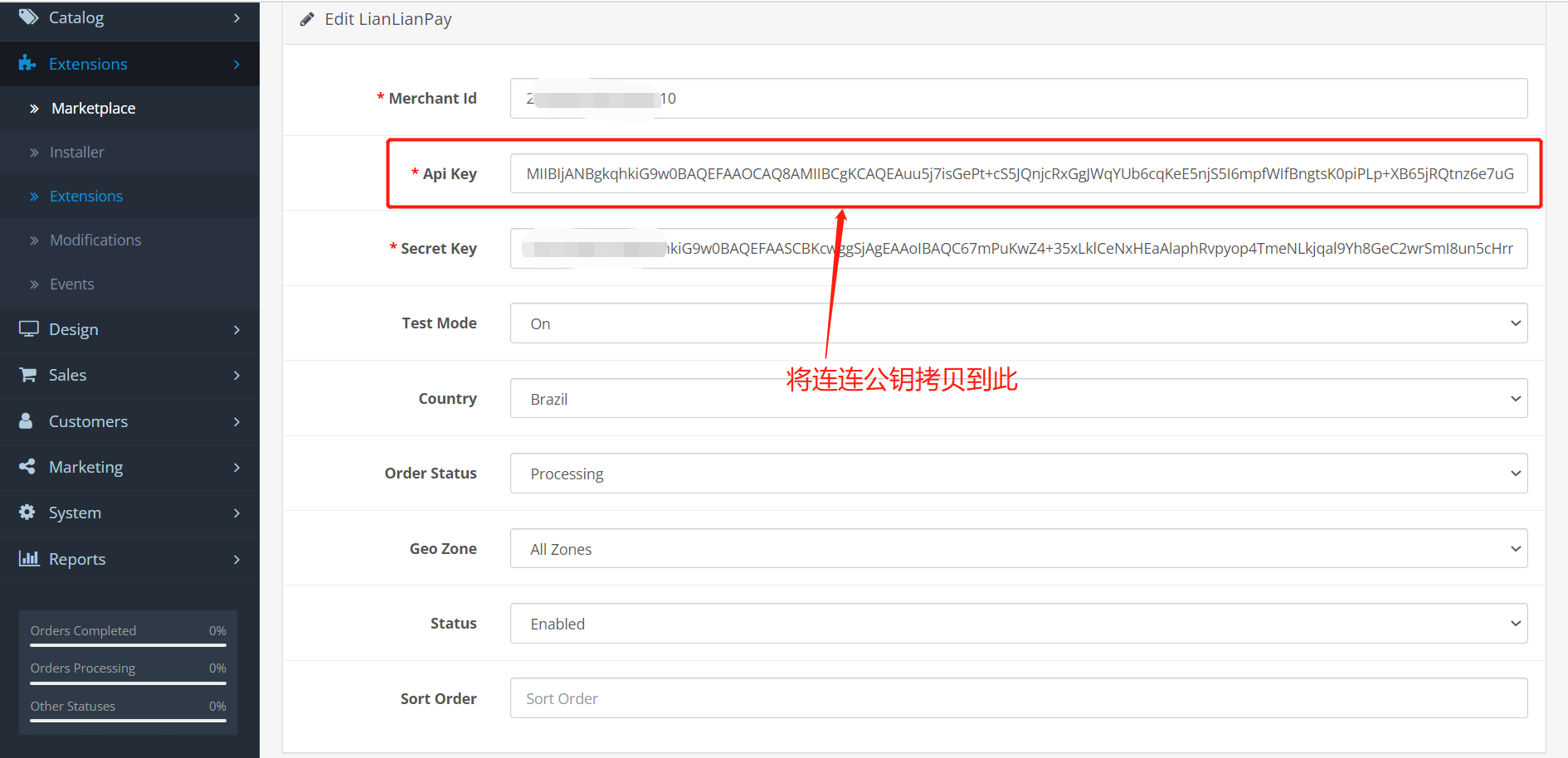Click the Merchant Id field label
Image resolution: width=1568 pixels, height=758 pixels.
point(432,99)
